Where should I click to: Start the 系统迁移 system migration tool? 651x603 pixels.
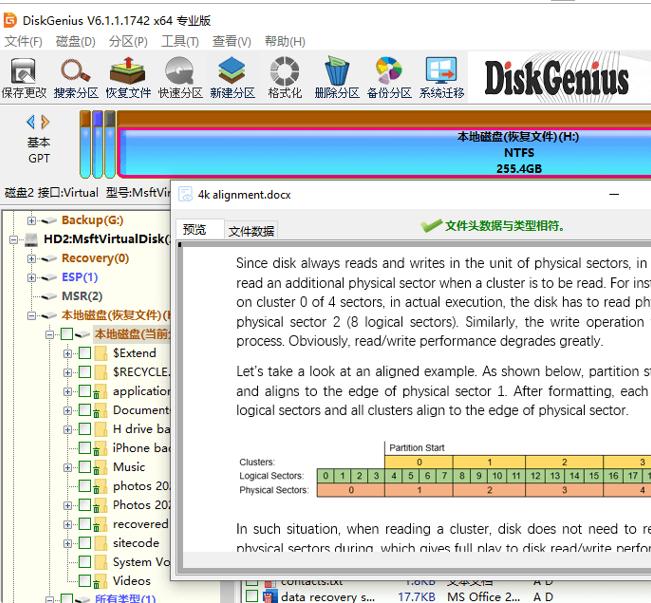(441, 78)
